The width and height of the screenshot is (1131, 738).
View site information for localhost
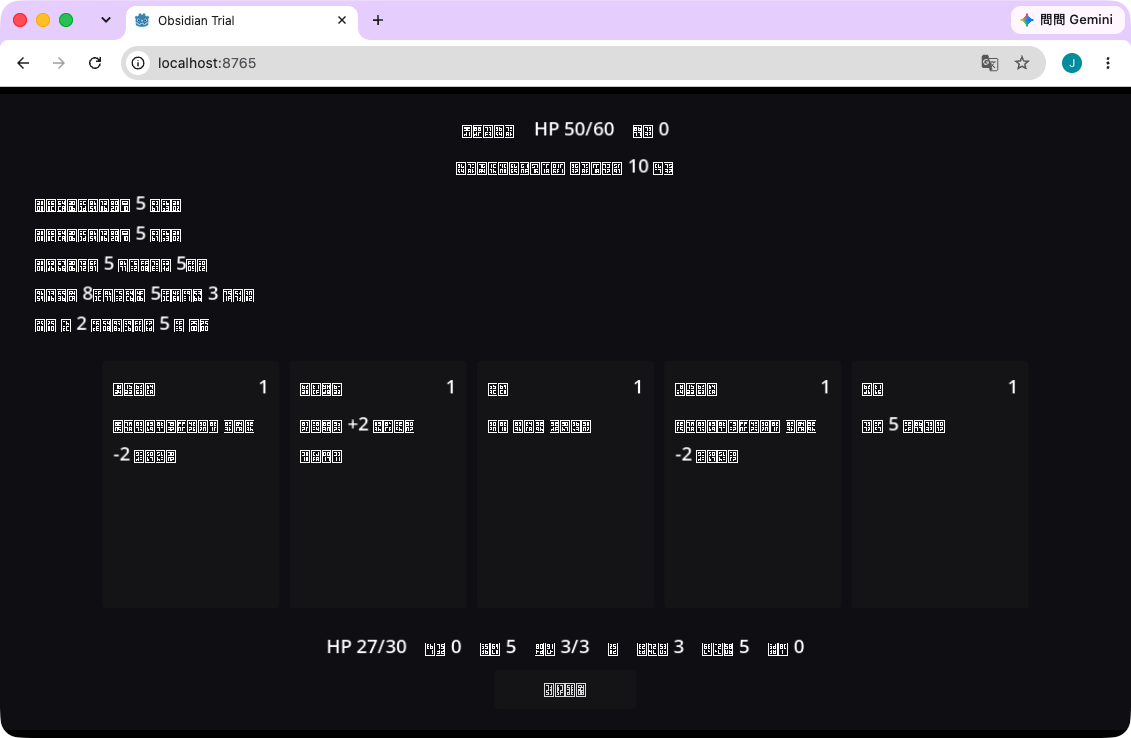pos(138,63)
